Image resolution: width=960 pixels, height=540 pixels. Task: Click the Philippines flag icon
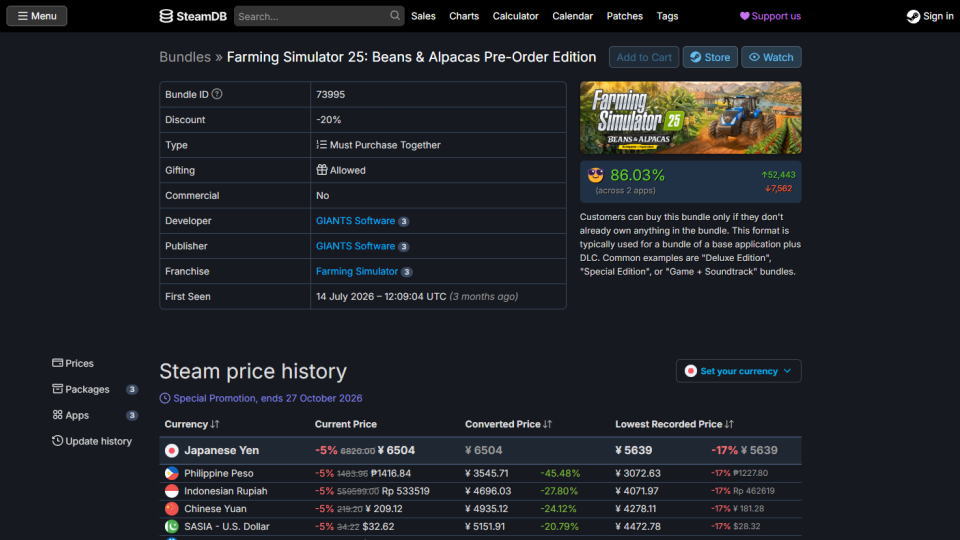[x=171, y=473]
